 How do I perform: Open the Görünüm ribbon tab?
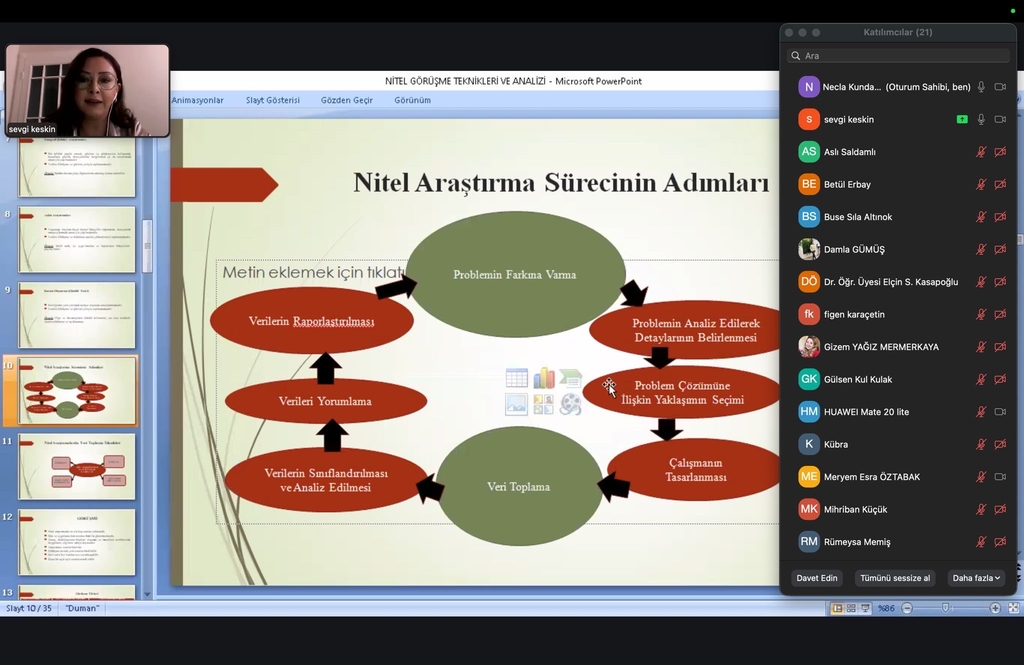tap(412, 100)
